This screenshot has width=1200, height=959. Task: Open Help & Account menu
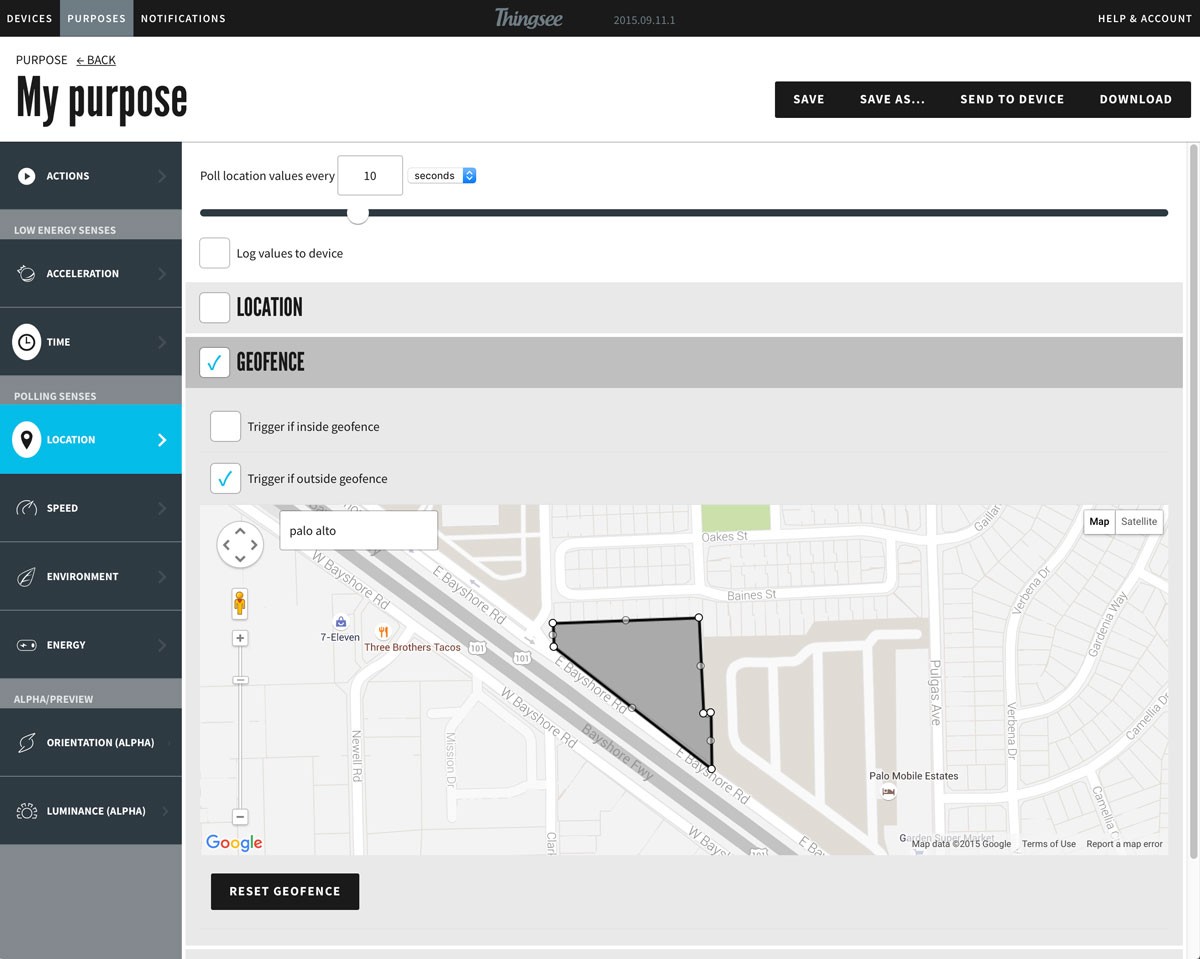pos(1145,18)
